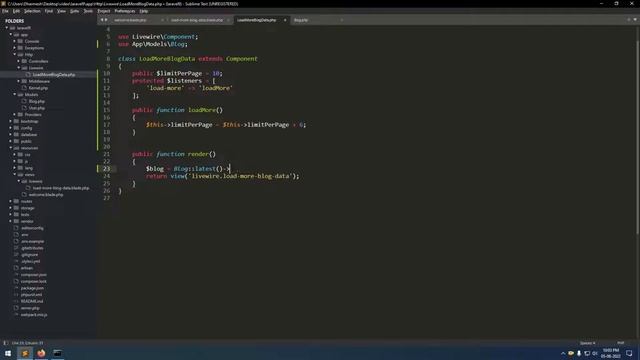Open the Tools menu
The width and height of the screenshot is (640, 360).
[88, 11]
